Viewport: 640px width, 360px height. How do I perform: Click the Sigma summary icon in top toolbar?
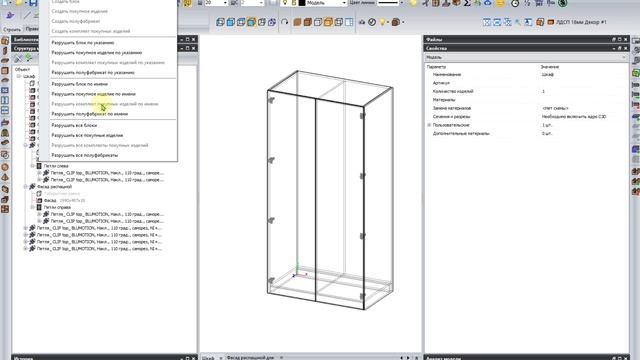click(x=467, y=3)
